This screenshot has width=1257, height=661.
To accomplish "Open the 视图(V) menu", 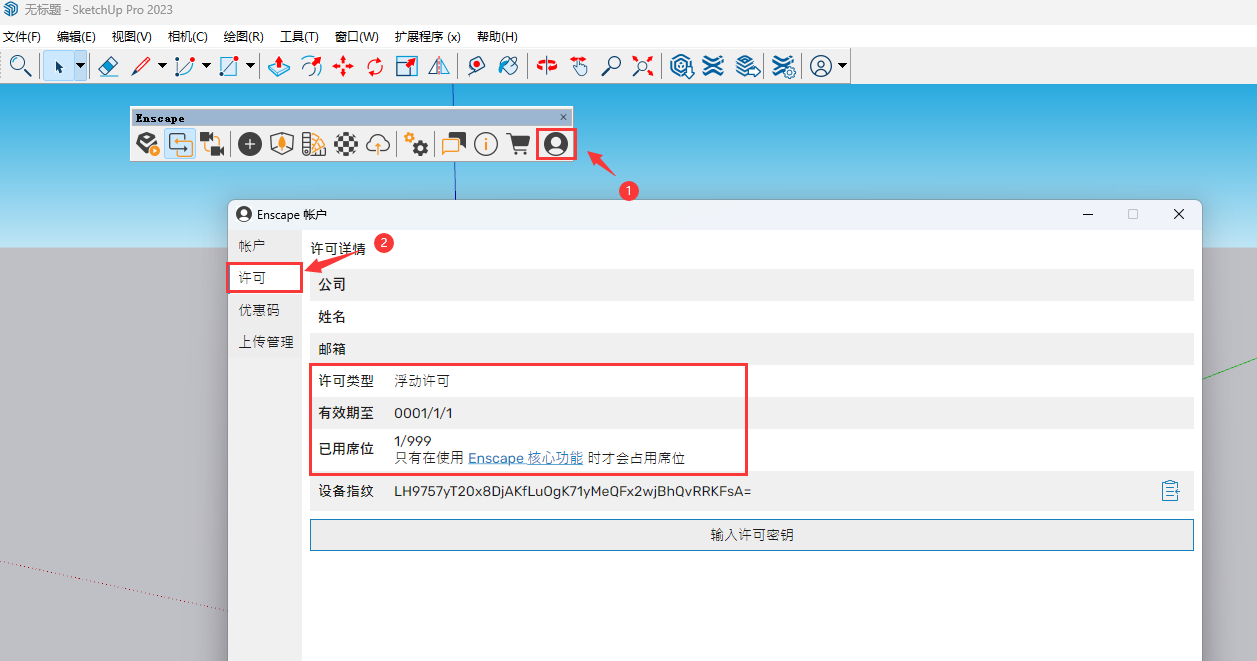I will [x=132, y=37].
